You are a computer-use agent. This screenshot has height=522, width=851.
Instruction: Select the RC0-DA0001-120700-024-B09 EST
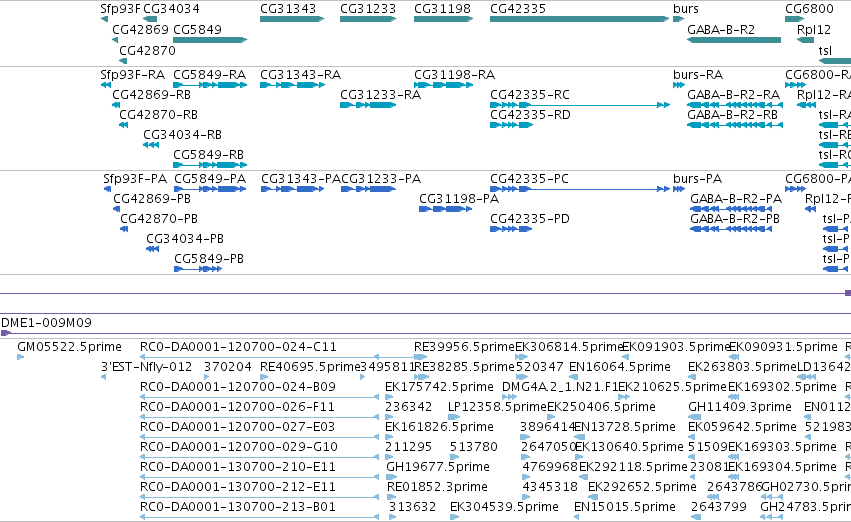(238, 387)
